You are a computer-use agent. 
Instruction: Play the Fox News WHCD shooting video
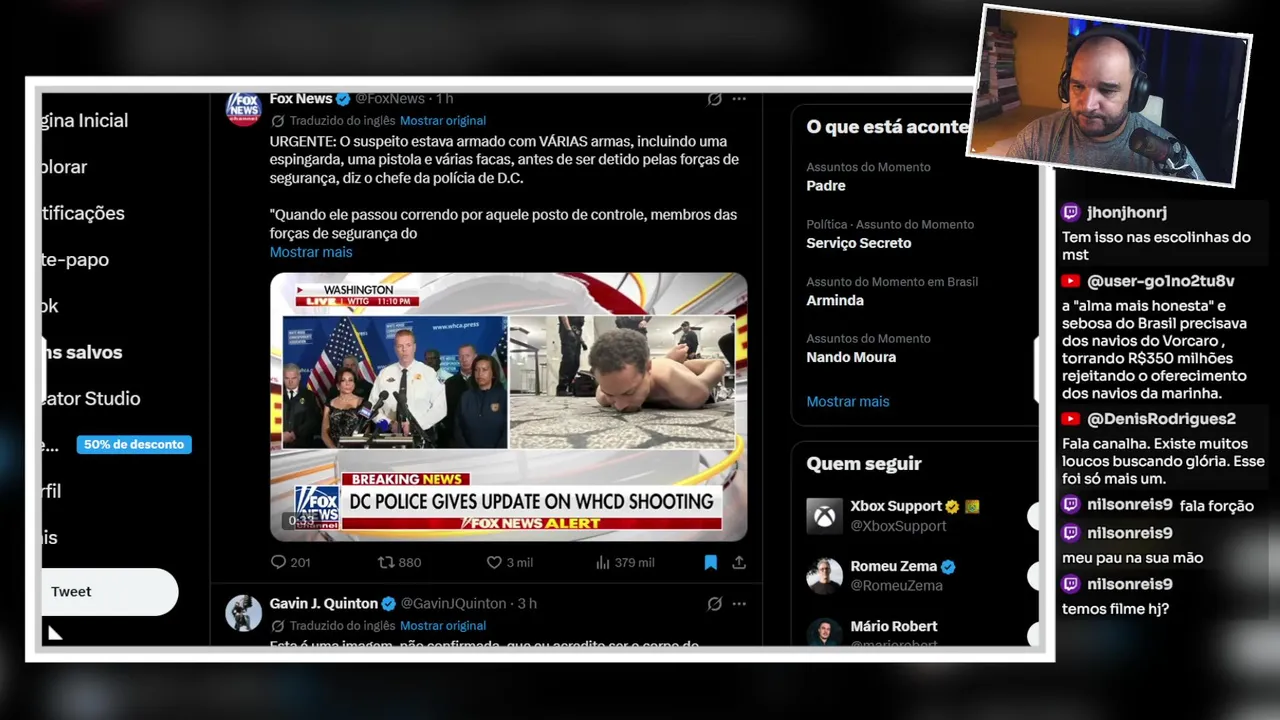(x=508, y=406)
